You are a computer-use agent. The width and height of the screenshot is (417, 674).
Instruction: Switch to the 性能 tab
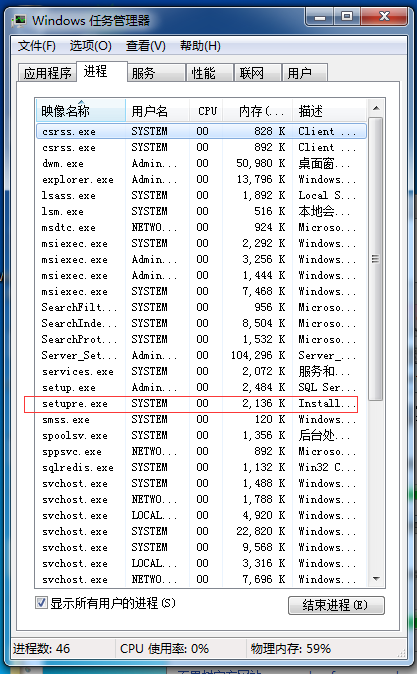[209, 73]
